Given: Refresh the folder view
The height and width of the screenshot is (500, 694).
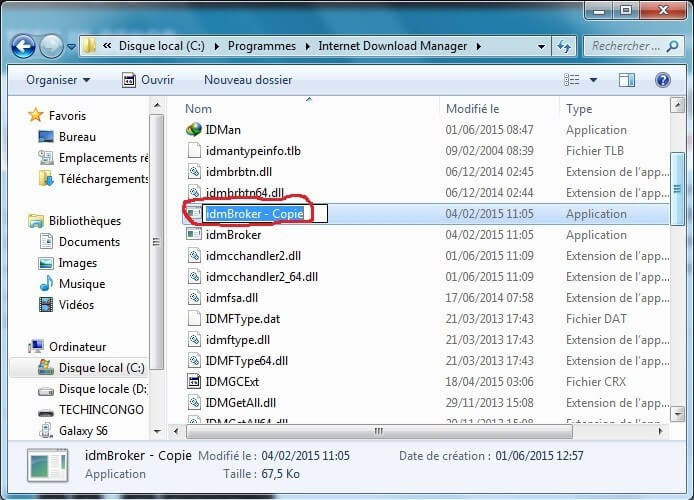Looking at the screenshot, I should [x=564, y=46].
